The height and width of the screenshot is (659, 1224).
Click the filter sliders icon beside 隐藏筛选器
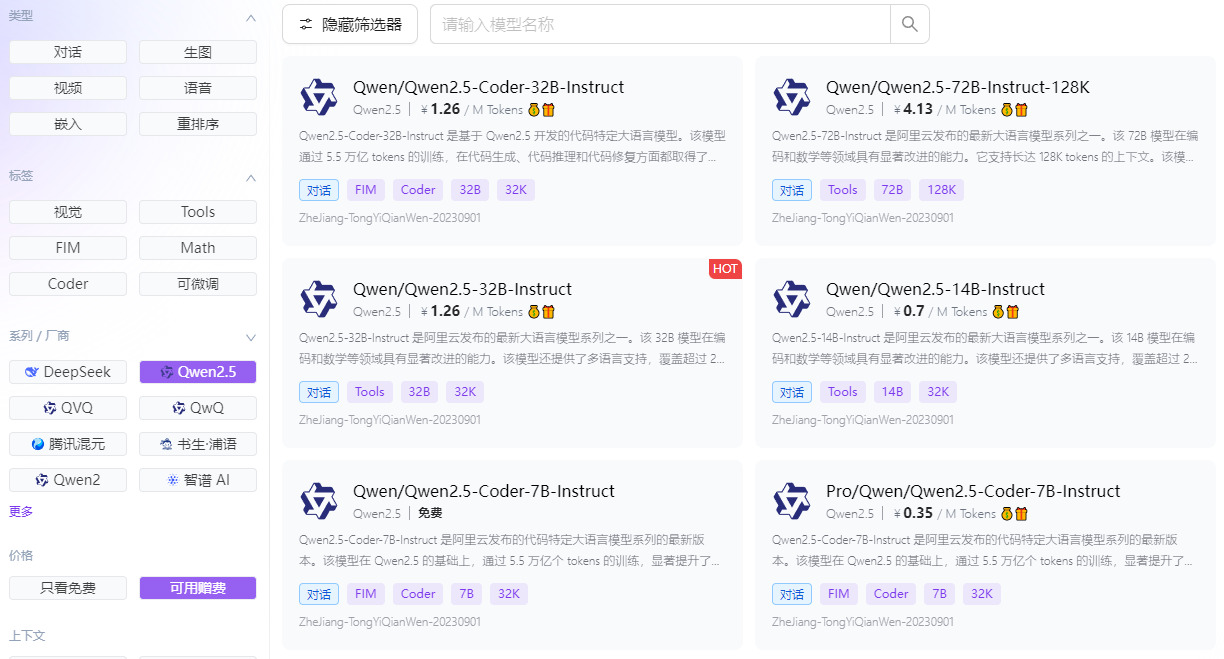coord(307,24)
